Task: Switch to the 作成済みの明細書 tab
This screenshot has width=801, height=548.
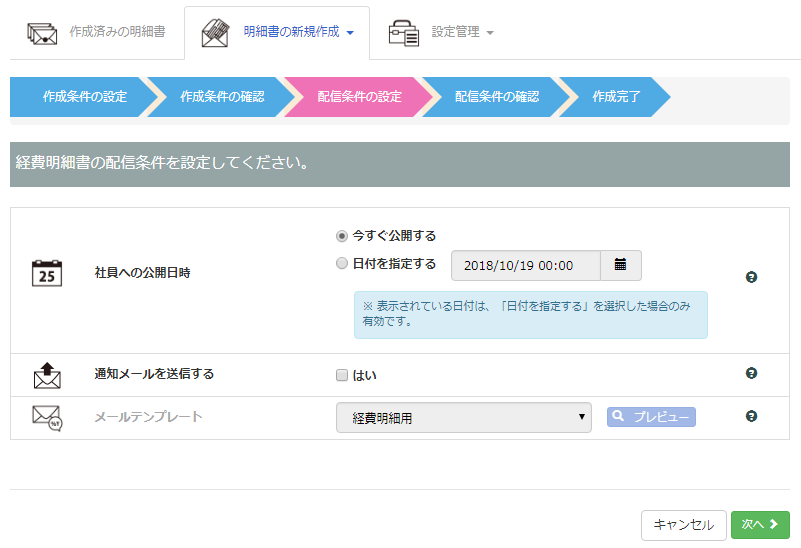Action: pos(117,32)
